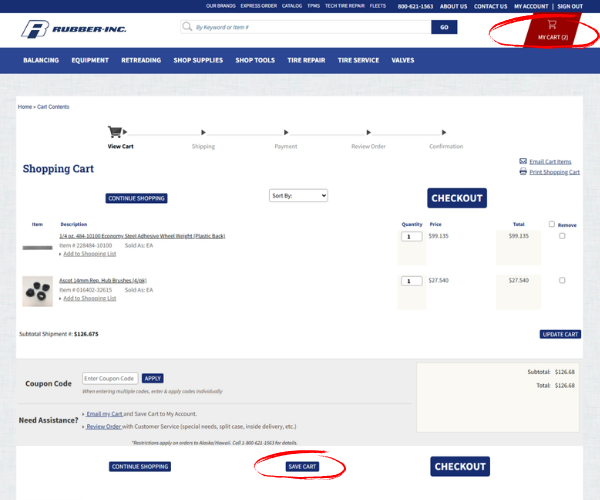The image size is (600, 500).
Task: Open the My Cart shopping cart icon
Action: click(x=552, y=25)
